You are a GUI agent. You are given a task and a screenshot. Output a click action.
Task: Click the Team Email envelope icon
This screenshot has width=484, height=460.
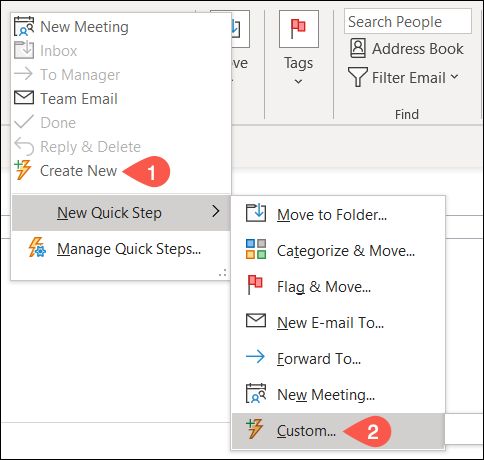(x=24, y=98)
